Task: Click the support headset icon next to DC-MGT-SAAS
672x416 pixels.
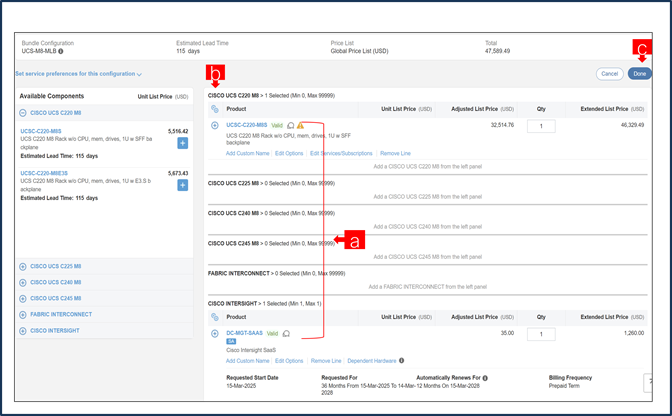Action: [x=286, y=333]
